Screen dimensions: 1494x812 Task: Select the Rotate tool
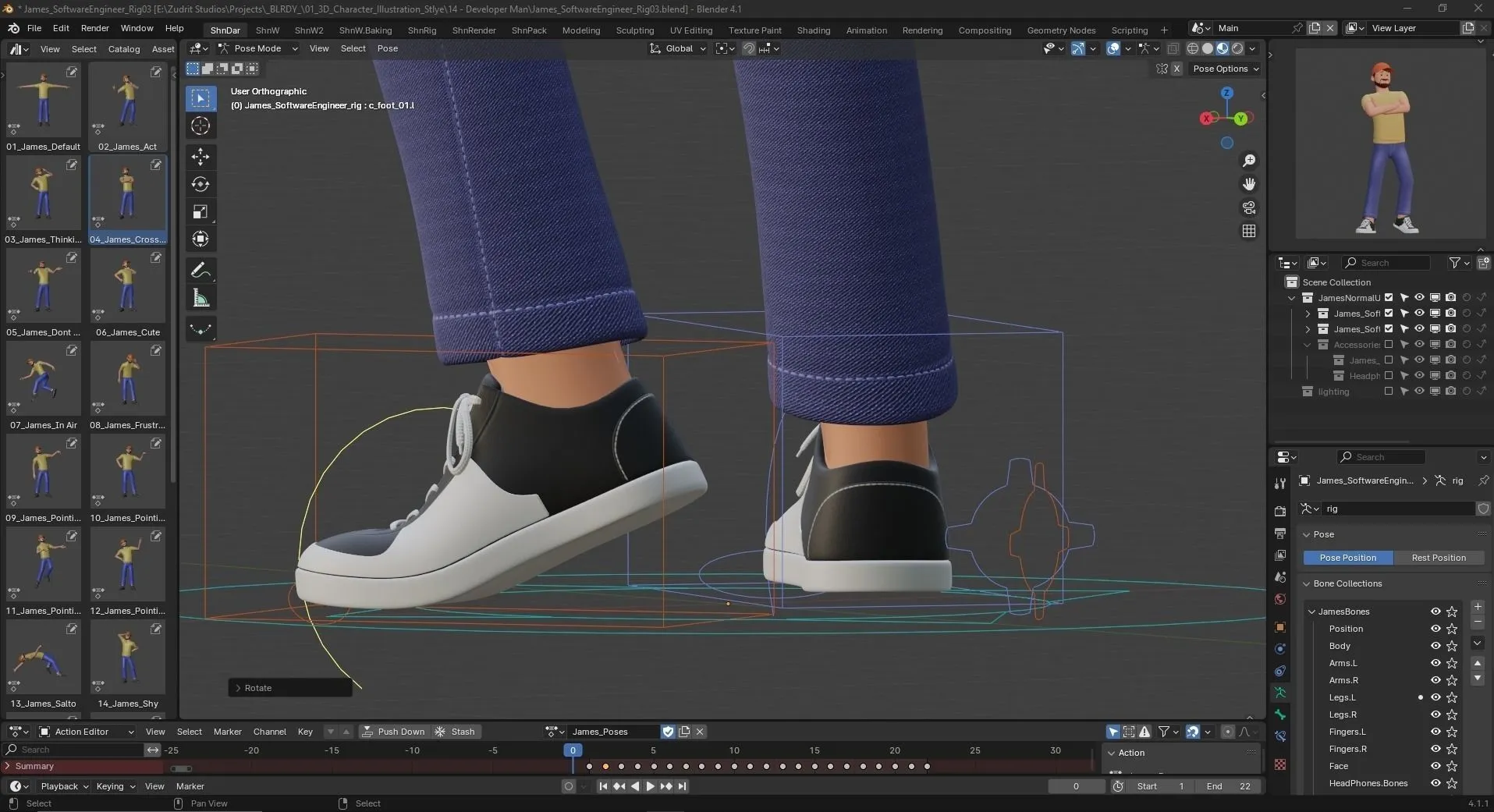point(201,184)
